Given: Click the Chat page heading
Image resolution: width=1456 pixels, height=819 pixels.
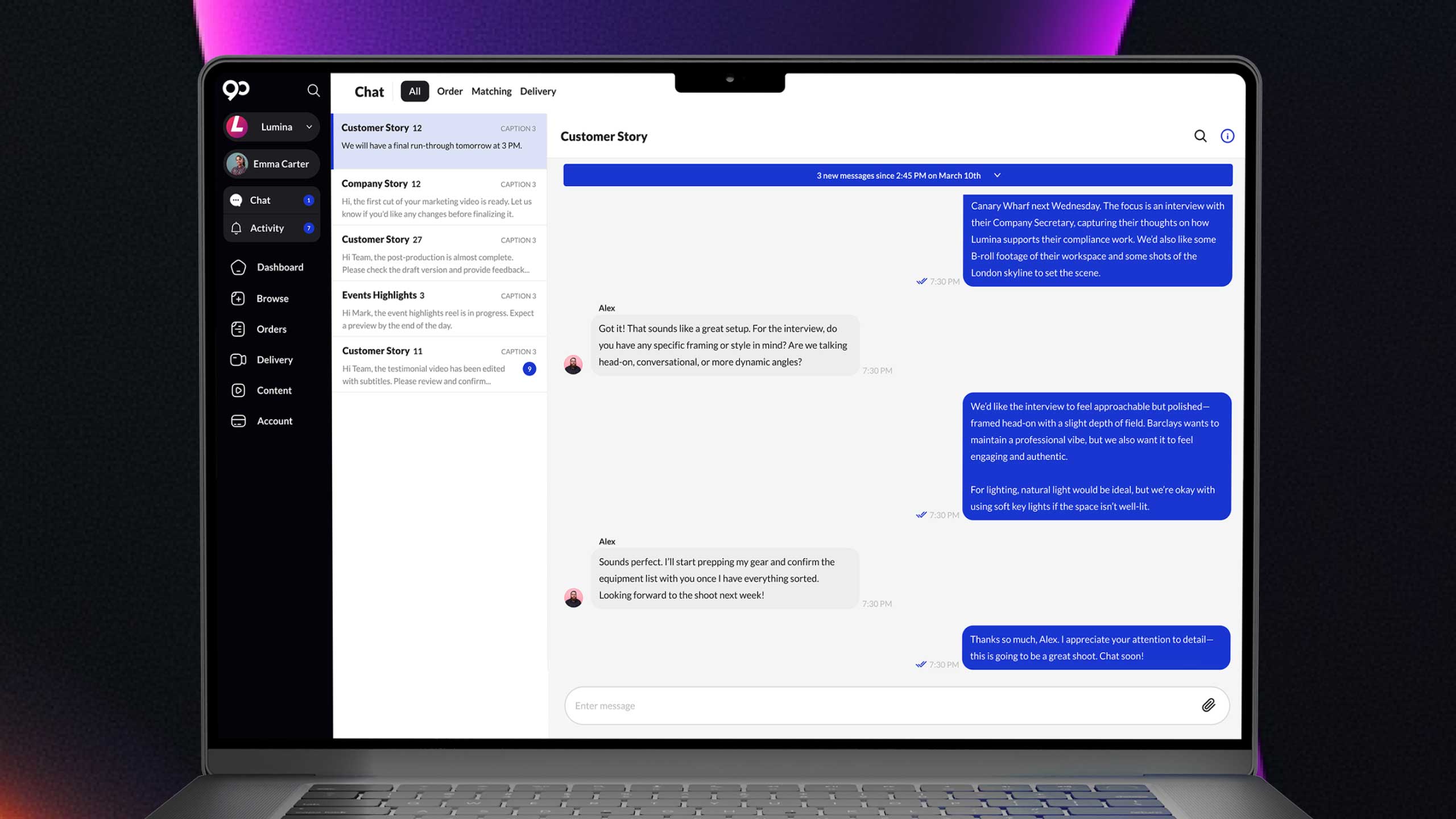Looking at the screenshot, I should [x=369, y=92].
